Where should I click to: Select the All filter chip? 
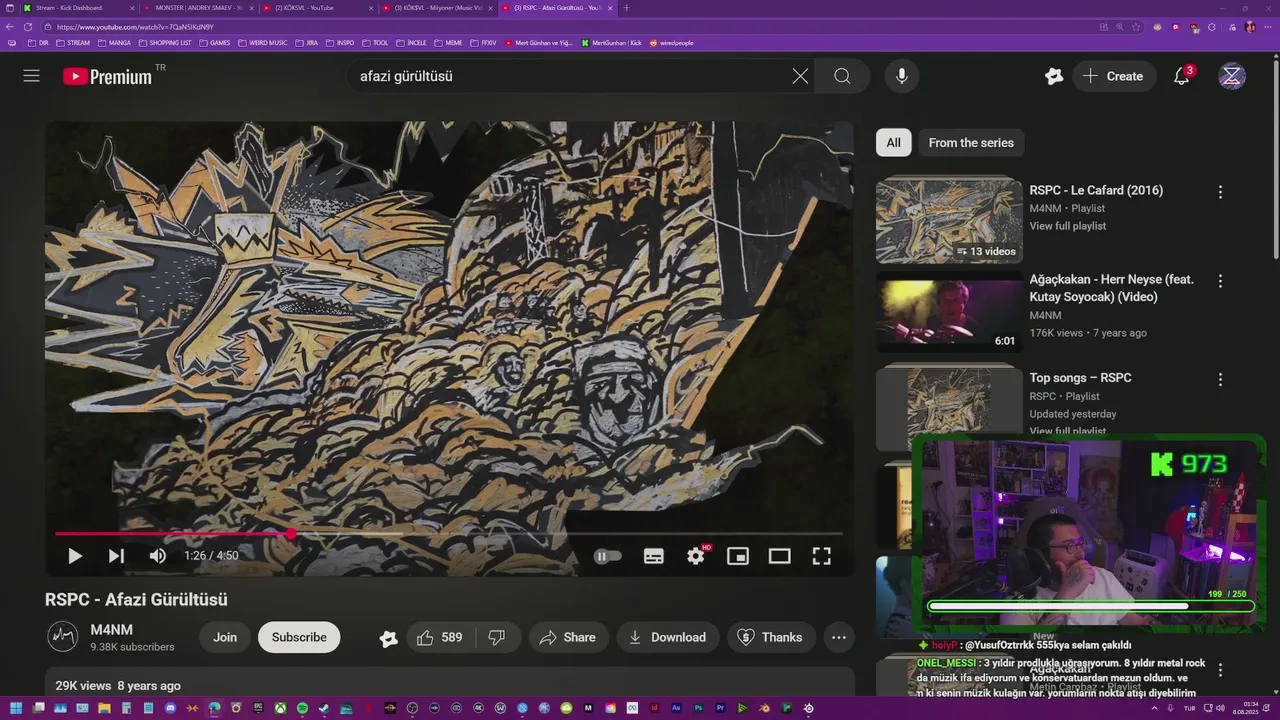(x=893, y=143)
